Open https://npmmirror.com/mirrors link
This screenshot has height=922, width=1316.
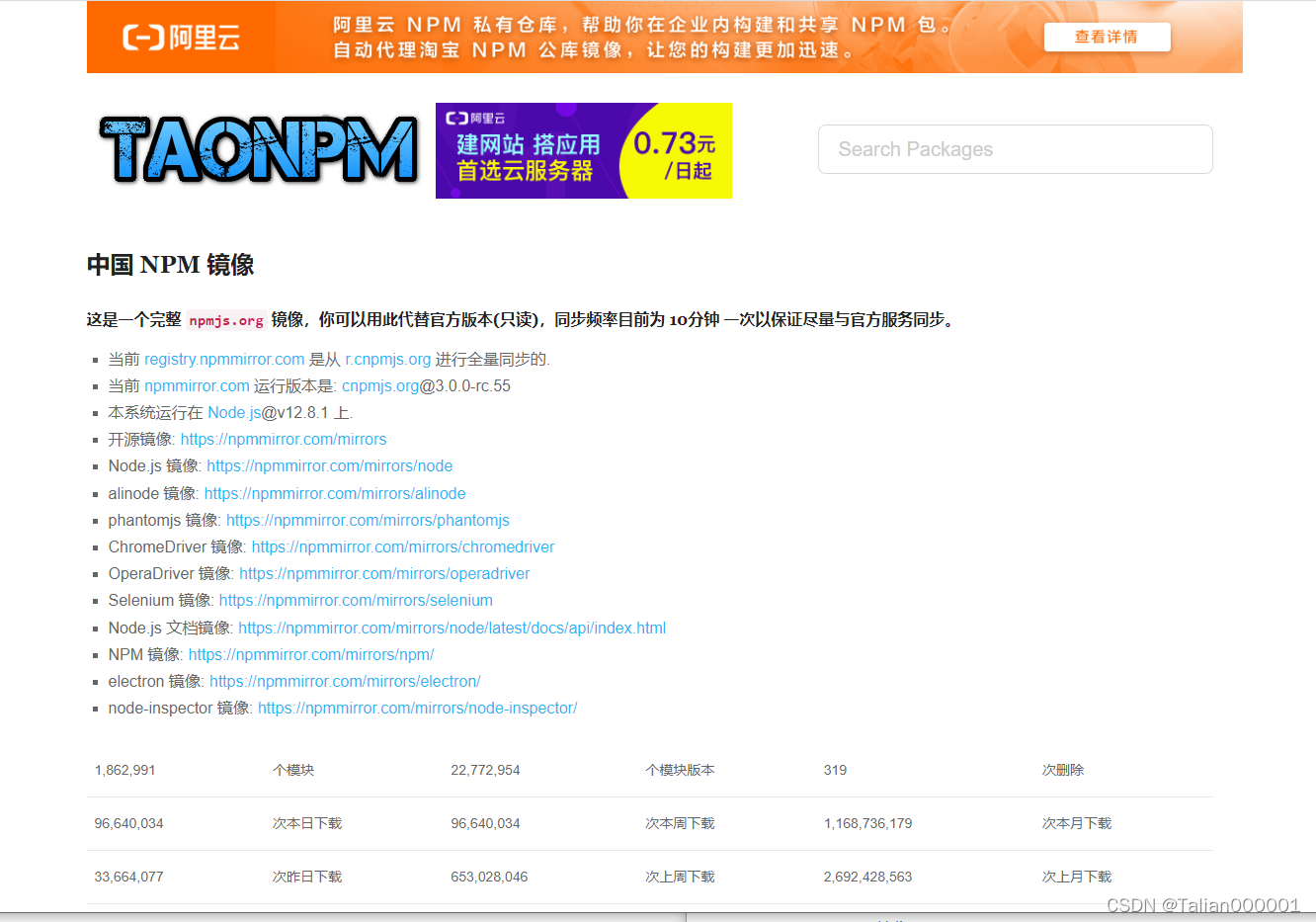tap(284, 439)
